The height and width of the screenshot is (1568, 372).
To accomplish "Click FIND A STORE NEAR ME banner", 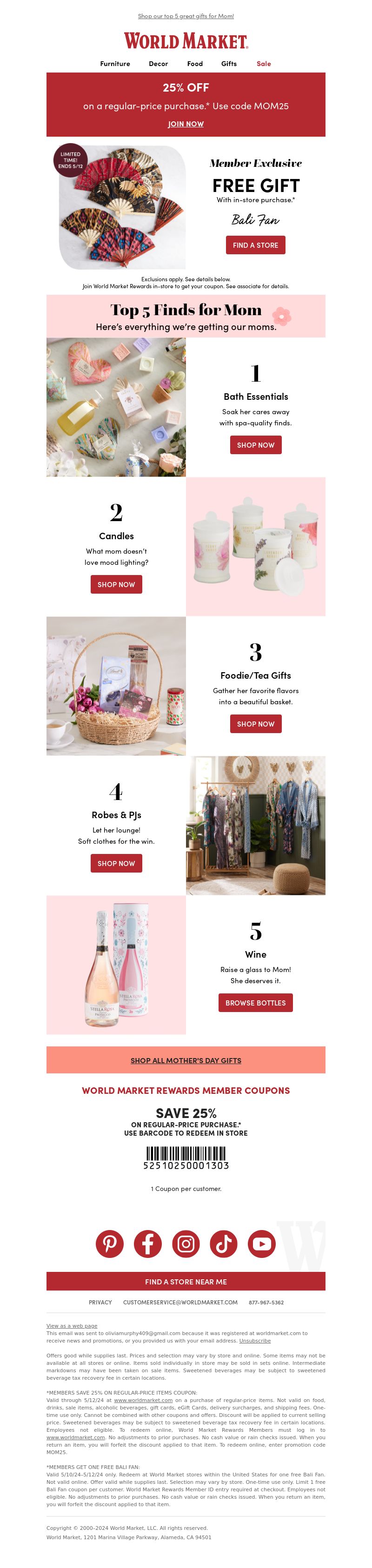I will click(x=186, y=1281).
